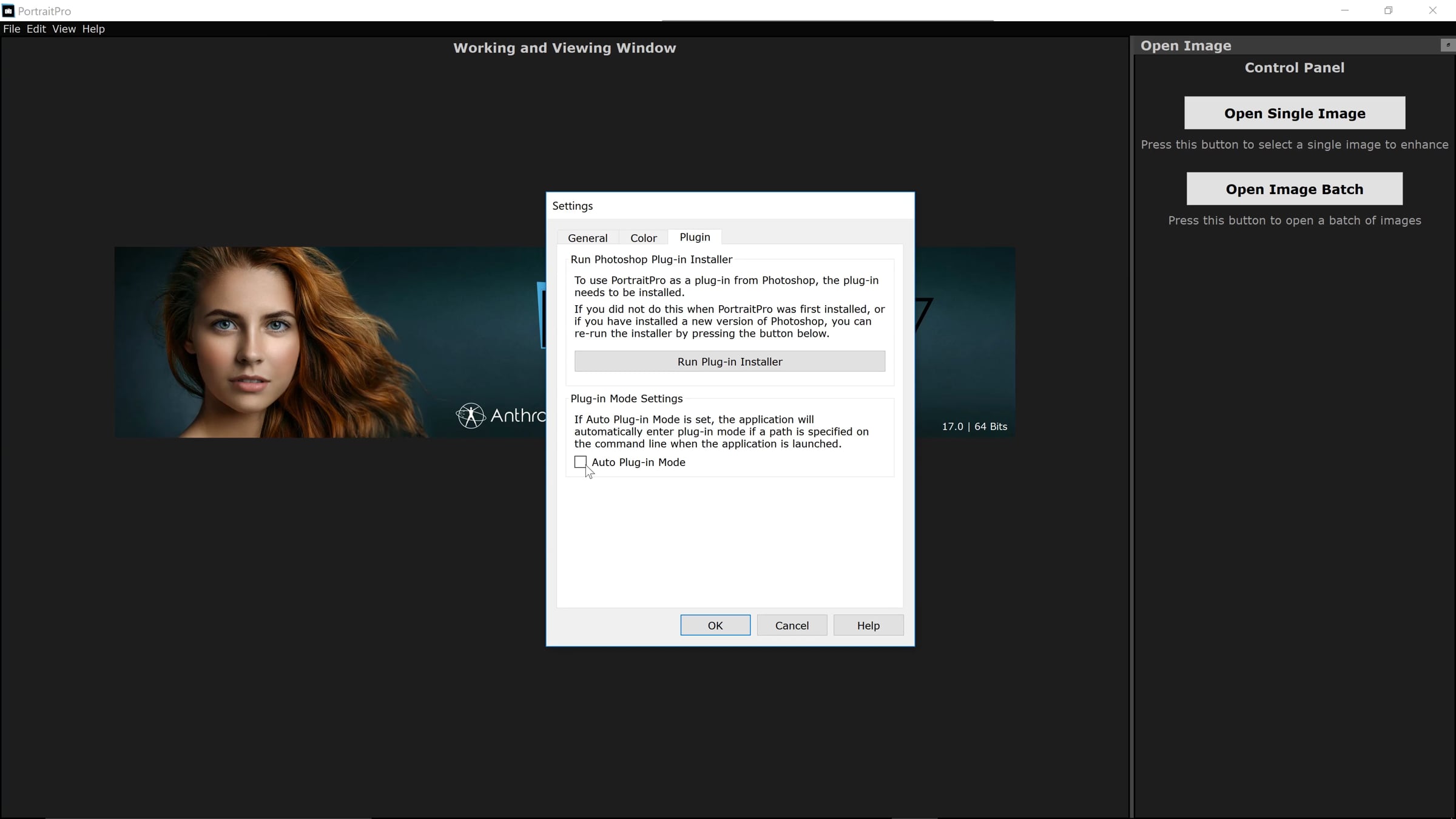
Task: Minimize the PortraitPro window
Action: 1344,10
